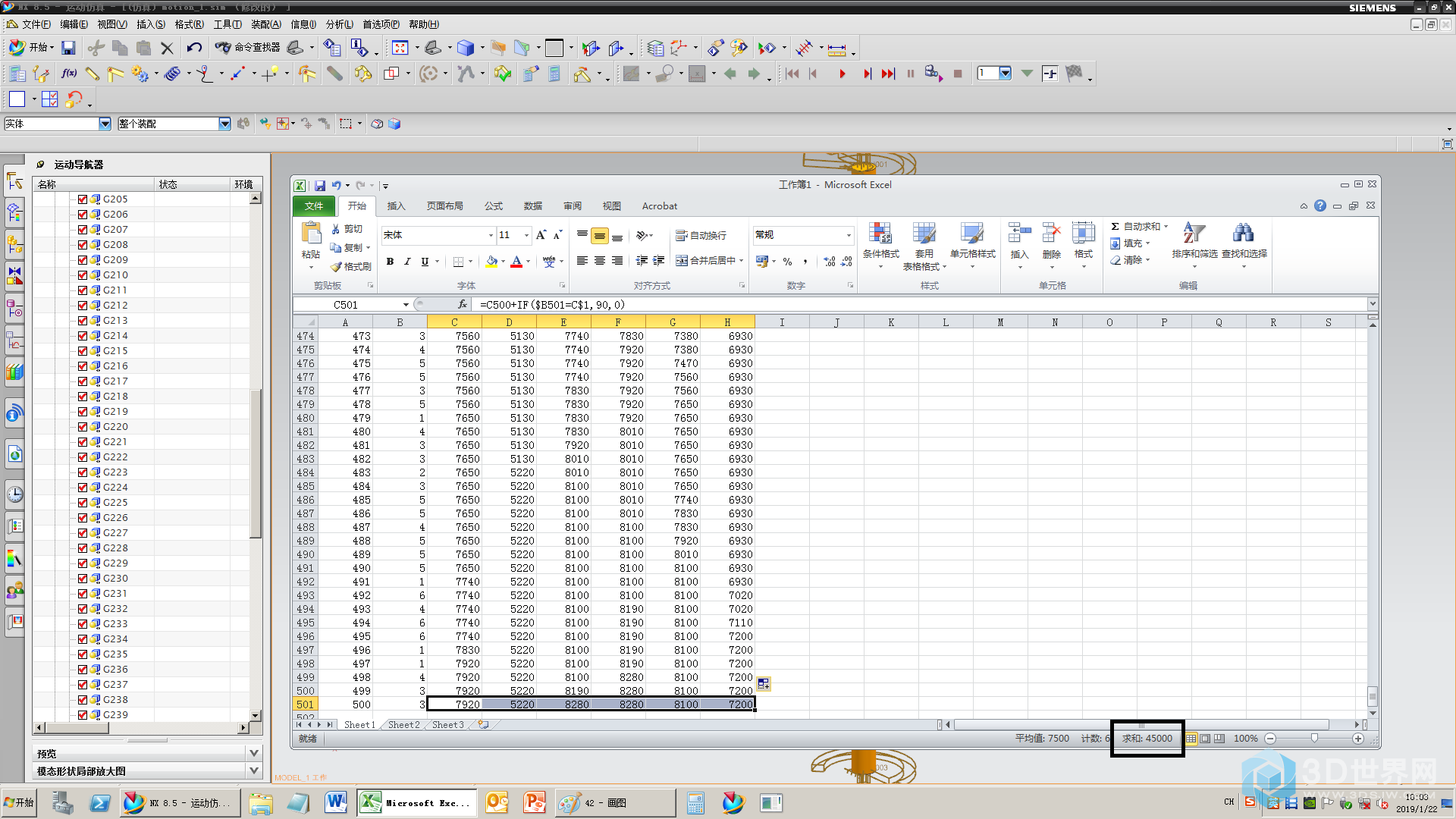Switch to Excel 公式 tab

(x=494, y=206)
